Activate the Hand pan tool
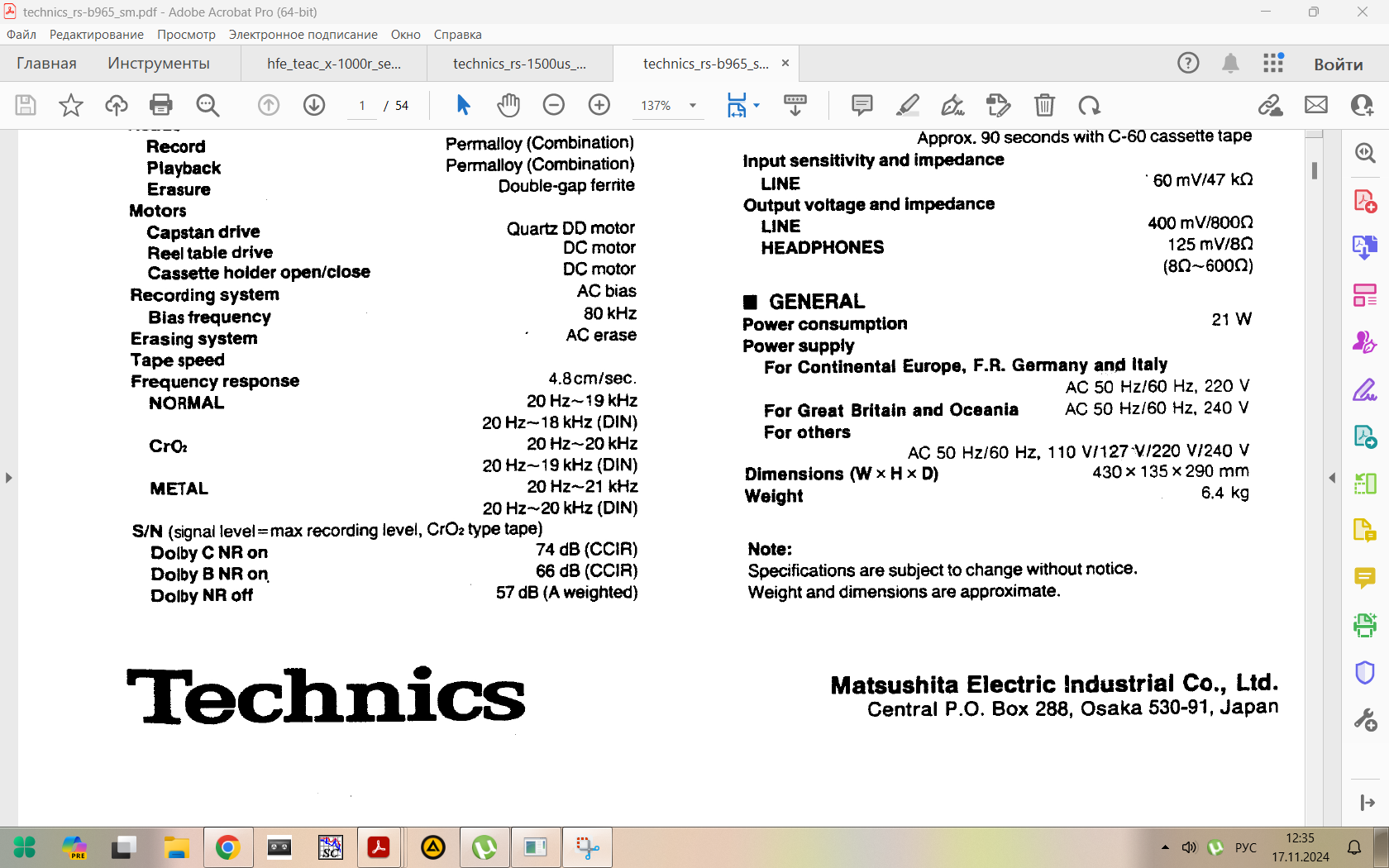The width and height of the screenshot is (1389, 868). click(508, 105)
